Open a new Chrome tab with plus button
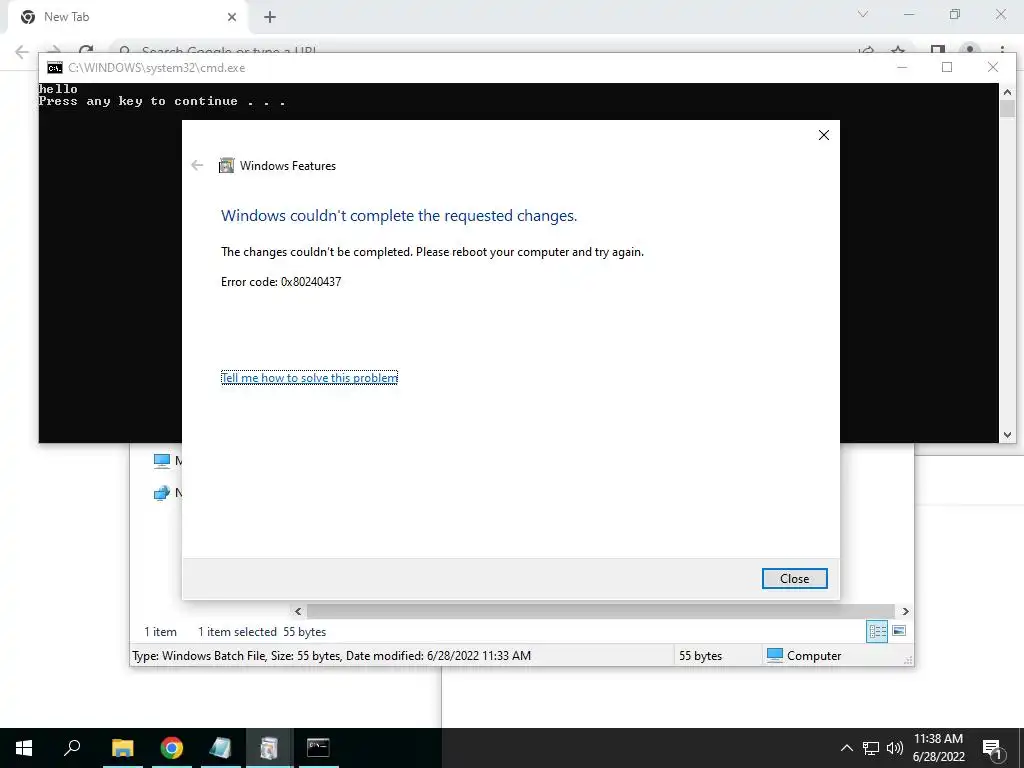 coord(270,17)
